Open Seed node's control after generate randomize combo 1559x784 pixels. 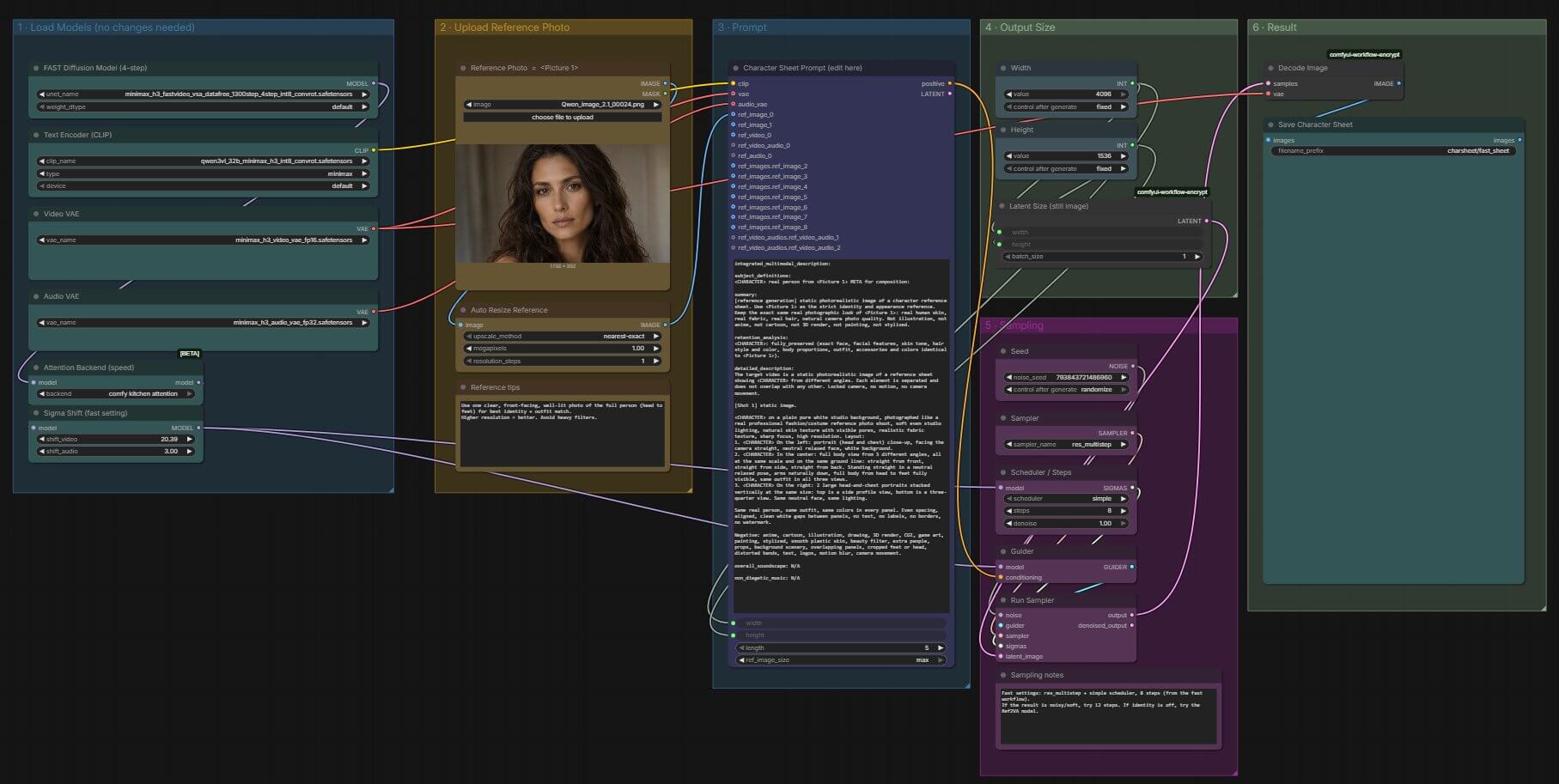pyautogui.click(x=1066, y=390)
